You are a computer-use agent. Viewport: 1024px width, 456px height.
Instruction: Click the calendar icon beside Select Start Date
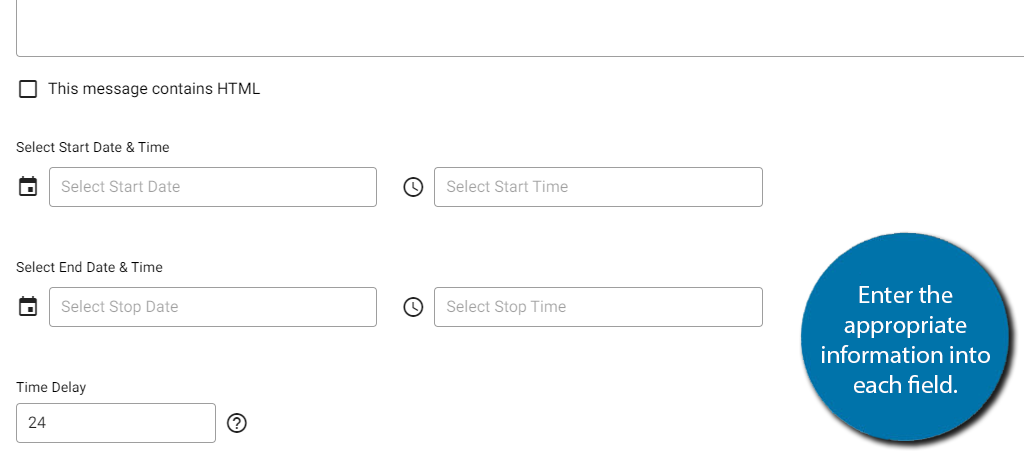coord(27,187)
